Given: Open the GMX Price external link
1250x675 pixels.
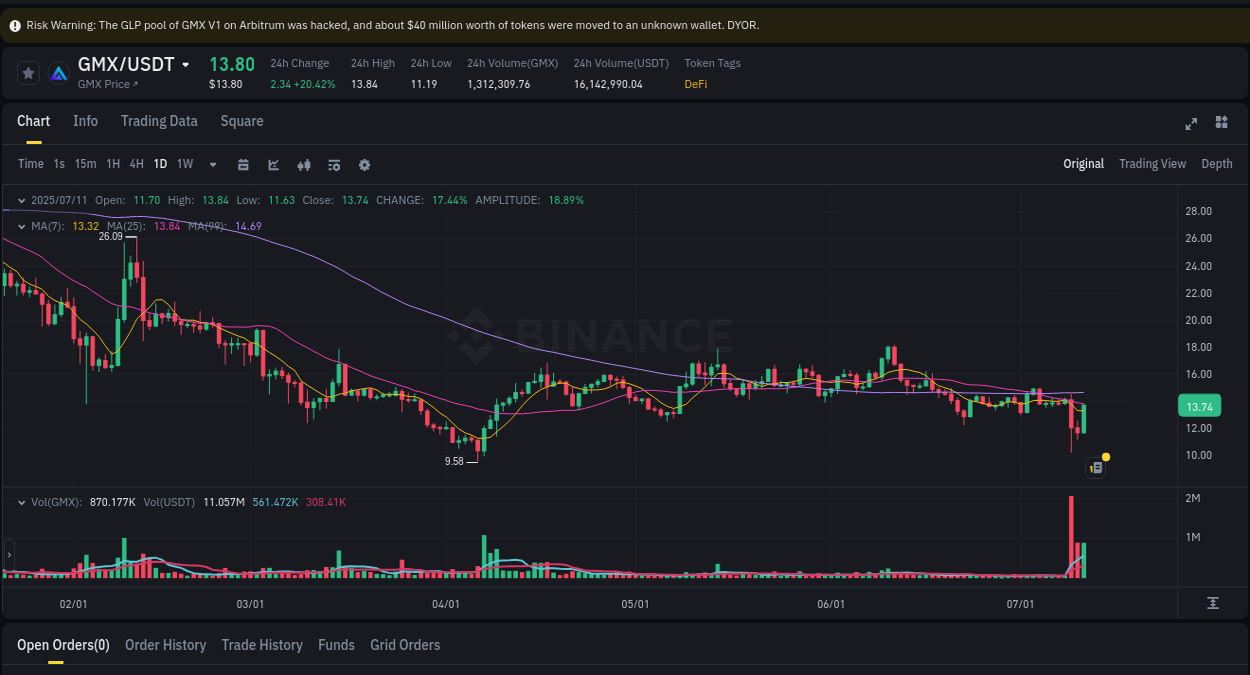Looking at the screenshot, I should 107,84.
